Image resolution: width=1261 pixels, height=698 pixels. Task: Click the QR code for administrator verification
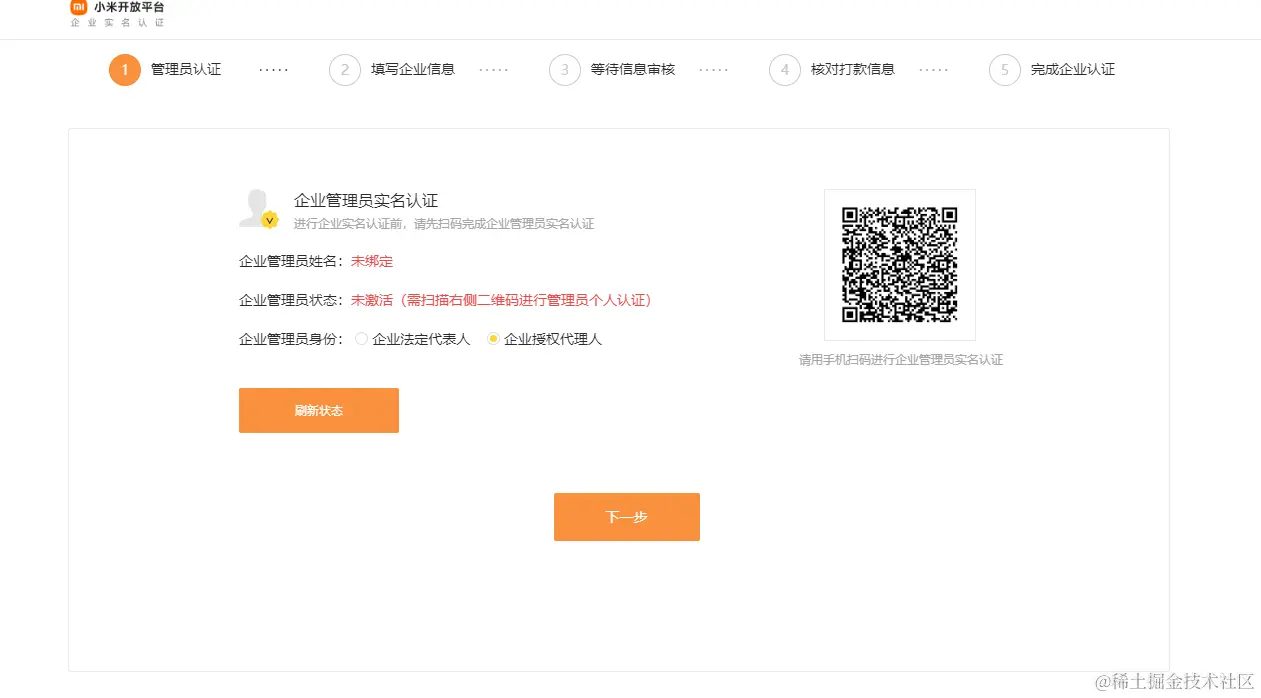[x=899, y=264]
